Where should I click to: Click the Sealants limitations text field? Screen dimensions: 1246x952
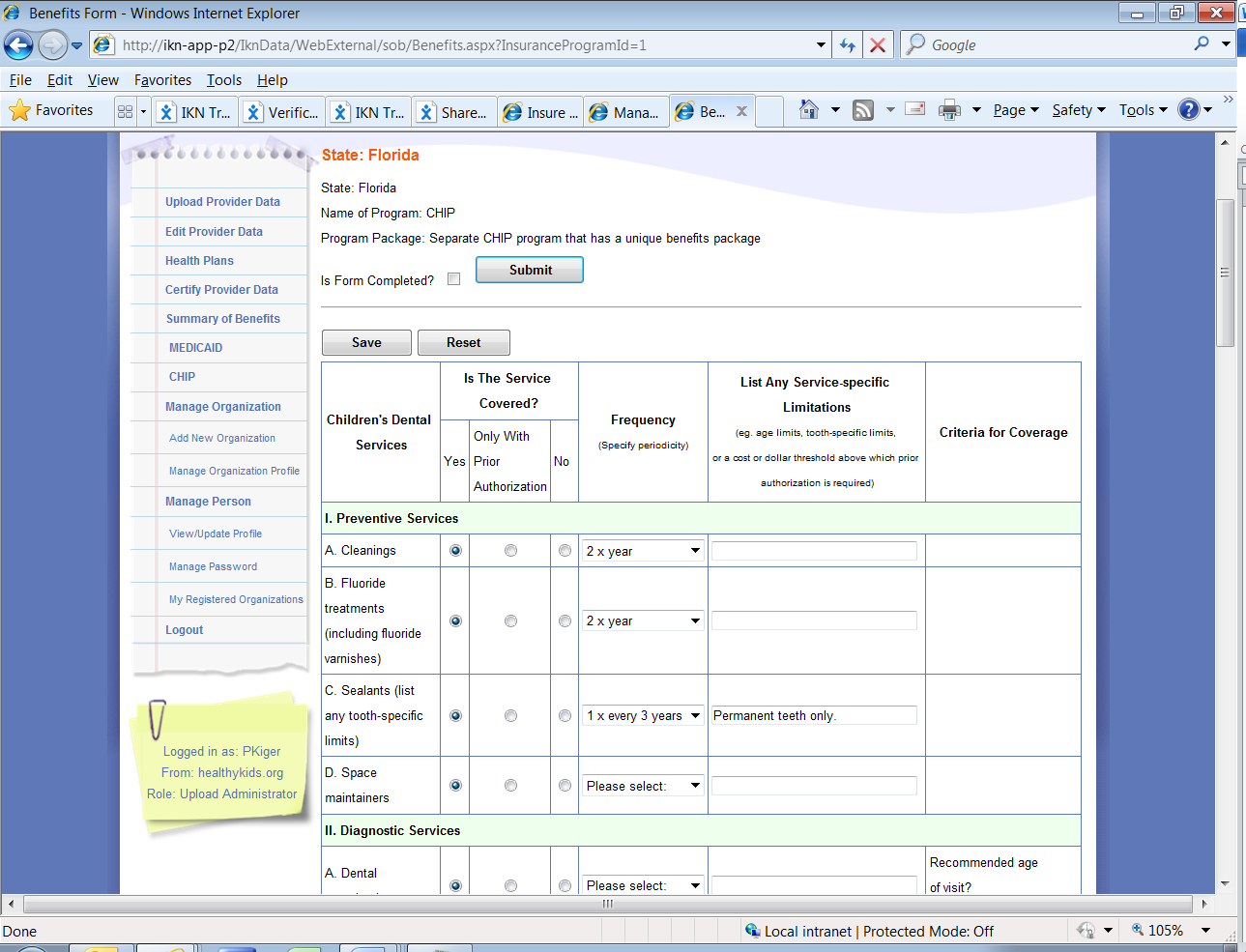[814, 716]
